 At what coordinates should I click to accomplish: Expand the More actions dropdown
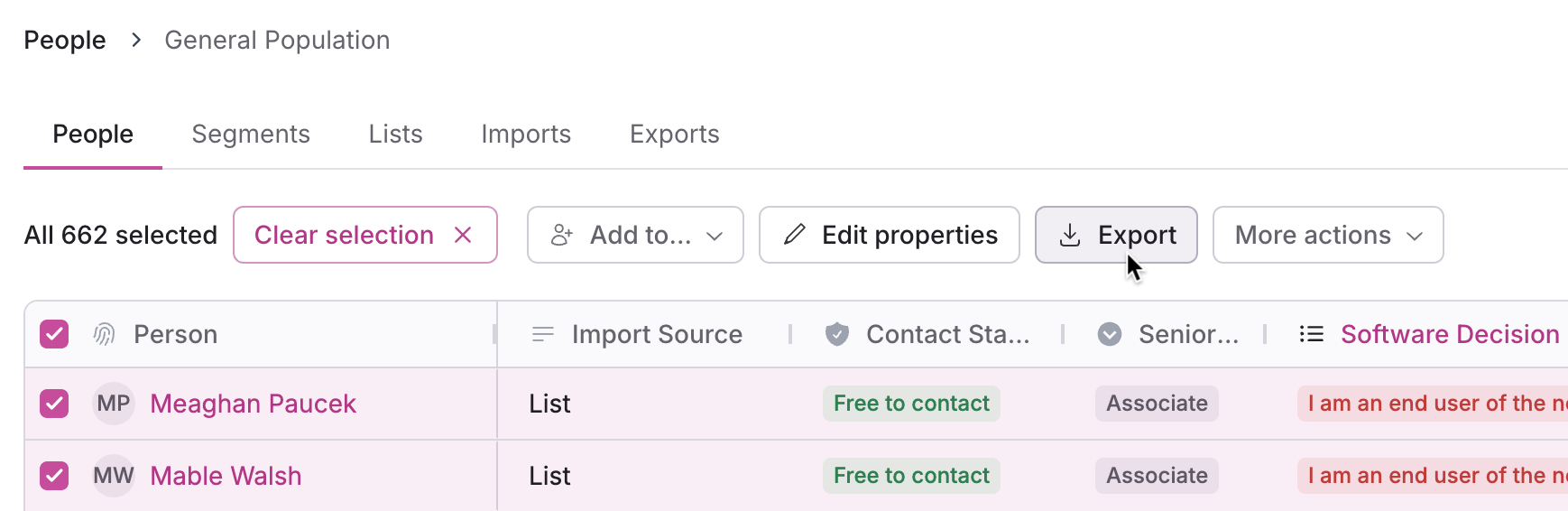[x=1327, y=236]
